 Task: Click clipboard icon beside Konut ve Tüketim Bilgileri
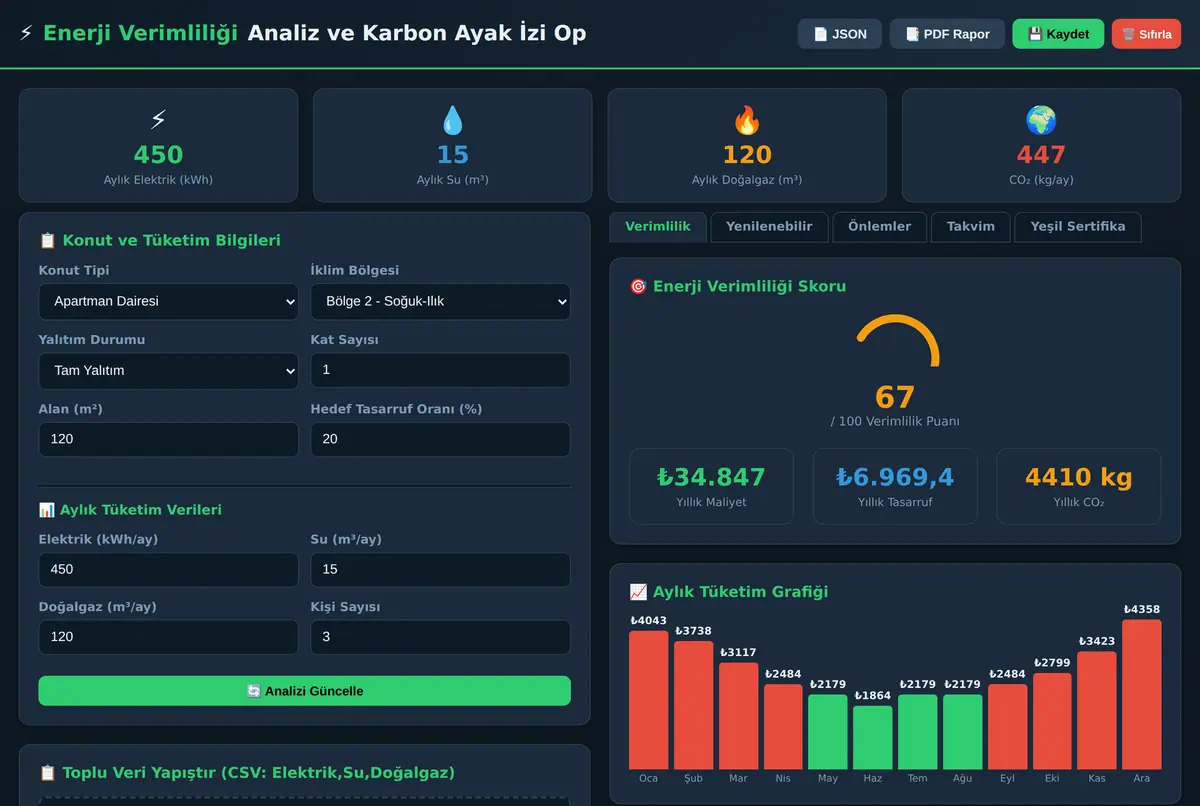[47, 240]
